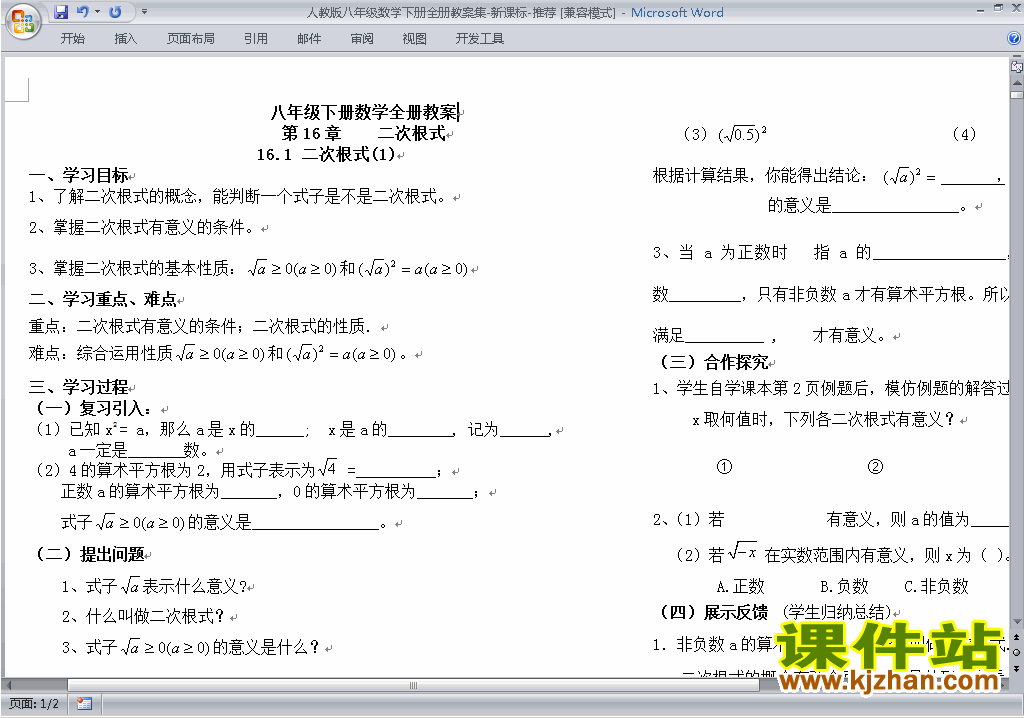Click the heading 16.1 二次根式(1)
Screen dimensions: 1024x718
coord(327,155)
